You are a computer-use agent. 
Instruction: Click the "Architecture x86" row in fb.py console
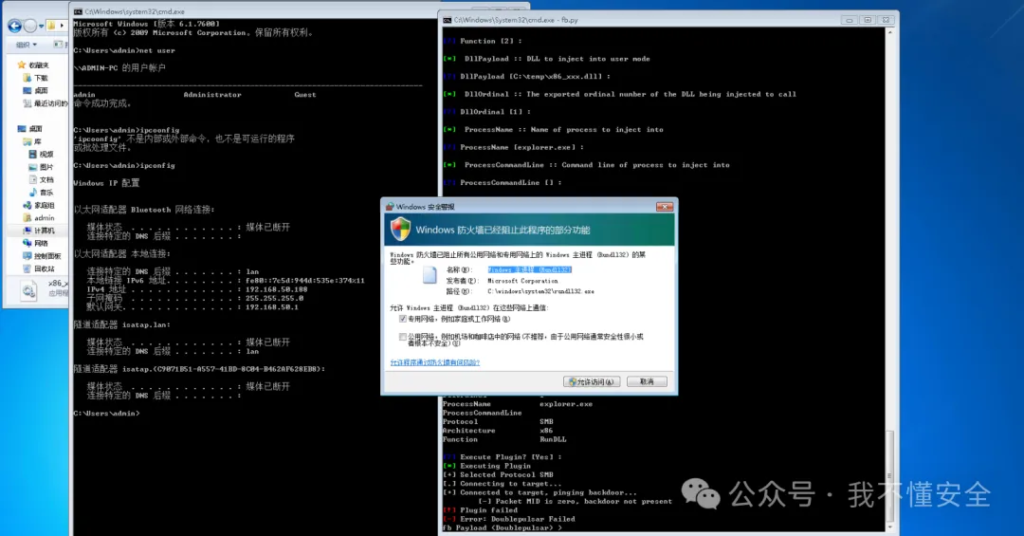click(x=498, y=431)
